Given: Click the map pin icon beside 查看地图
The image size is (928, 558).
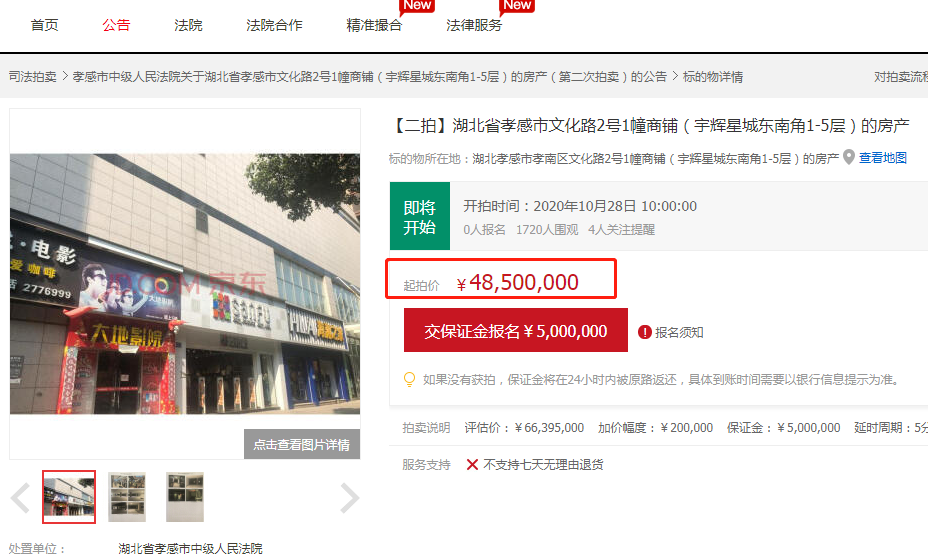Looking at the screenshot, I should 849,158.
